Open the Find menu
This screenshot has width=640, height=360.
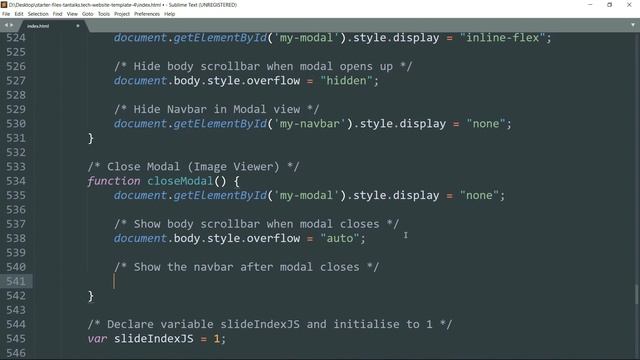pyautogui.click(x=57, y=14)
